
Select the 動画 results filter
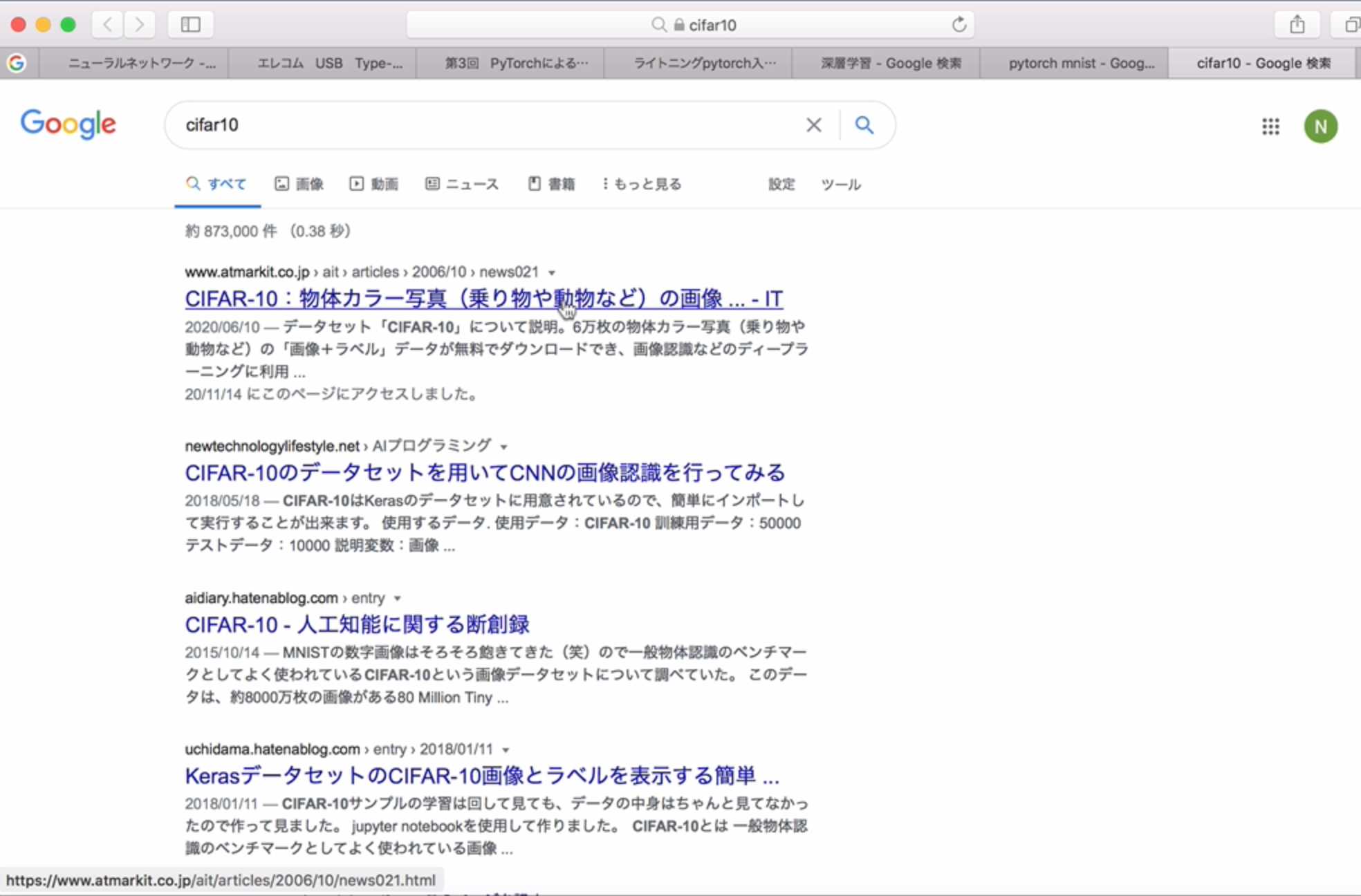[374, 185]
